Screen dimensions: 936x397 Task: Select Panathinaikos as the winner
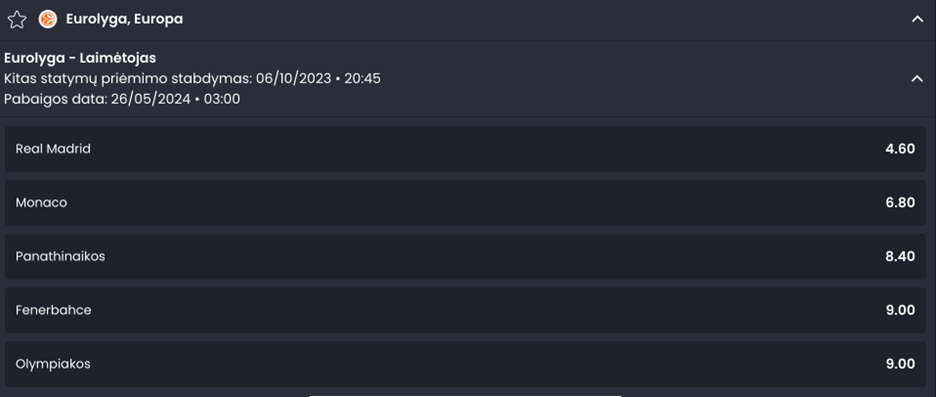click(x=466, y=257)
